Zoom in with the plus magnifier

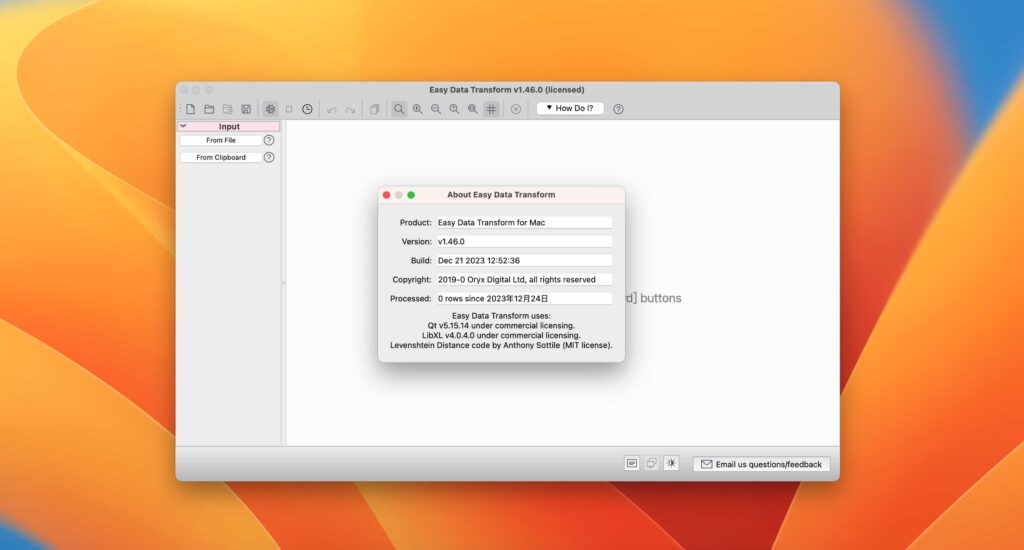click(x=417, y=109)
